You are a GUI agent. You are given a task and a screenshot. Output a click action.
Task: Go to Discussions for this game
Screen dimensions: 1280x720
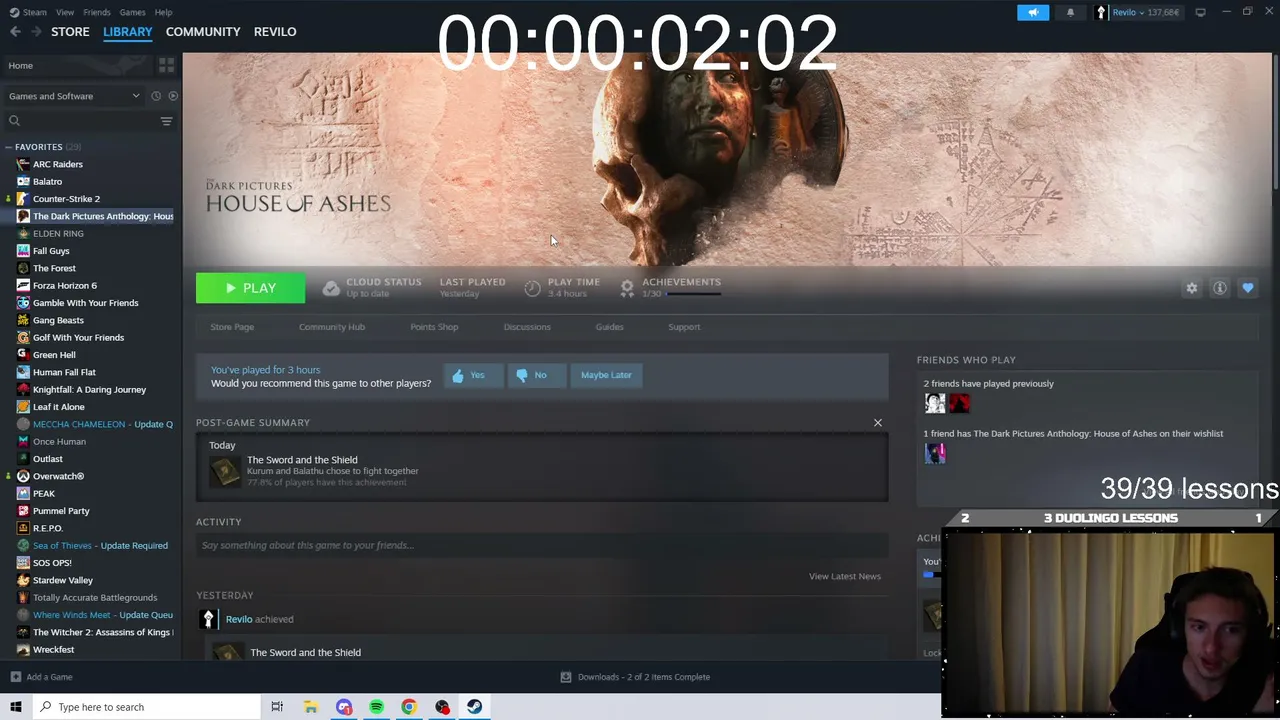pyautogui.click(x=527, y=327)
